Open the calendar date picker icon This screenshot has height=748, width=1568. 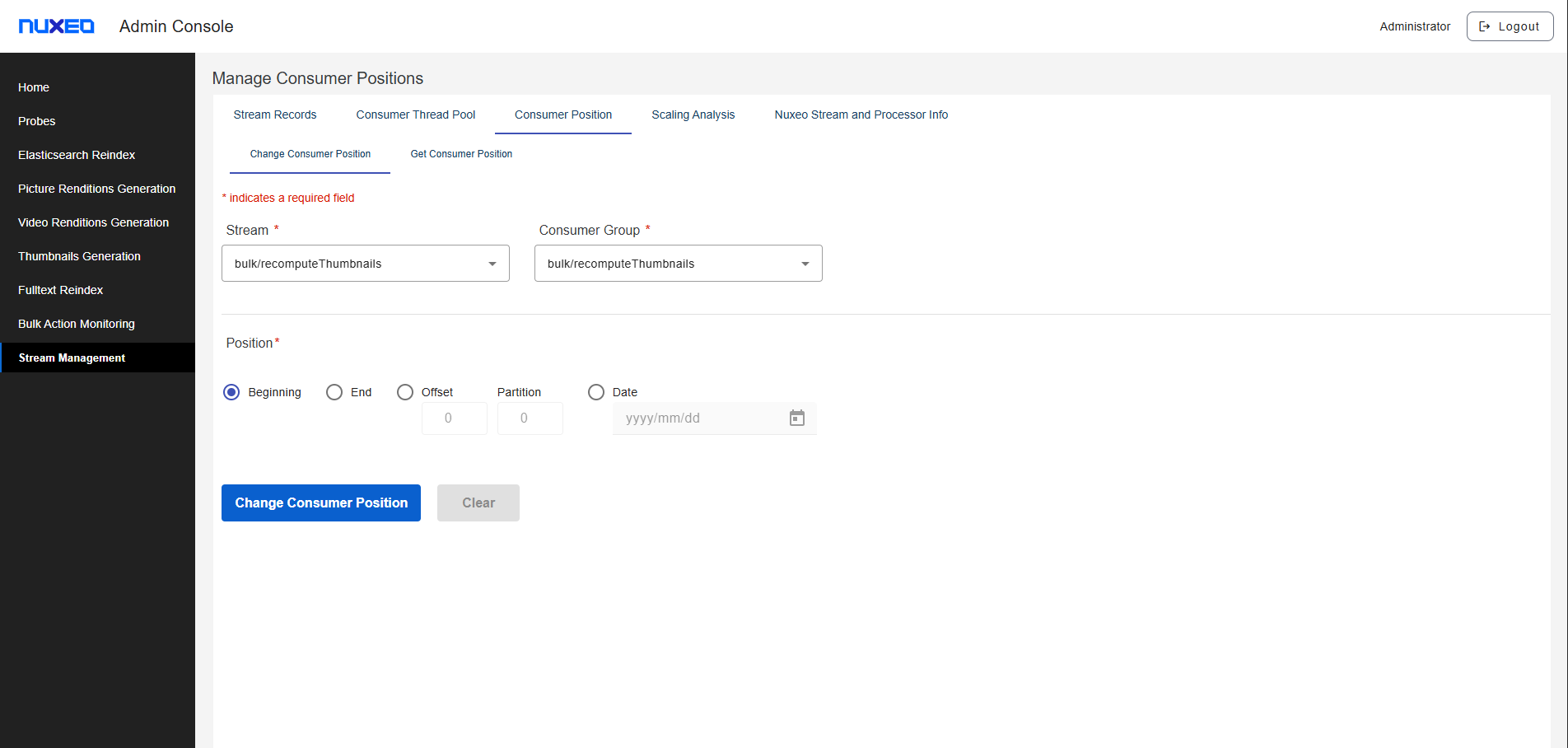pos(796,418)
